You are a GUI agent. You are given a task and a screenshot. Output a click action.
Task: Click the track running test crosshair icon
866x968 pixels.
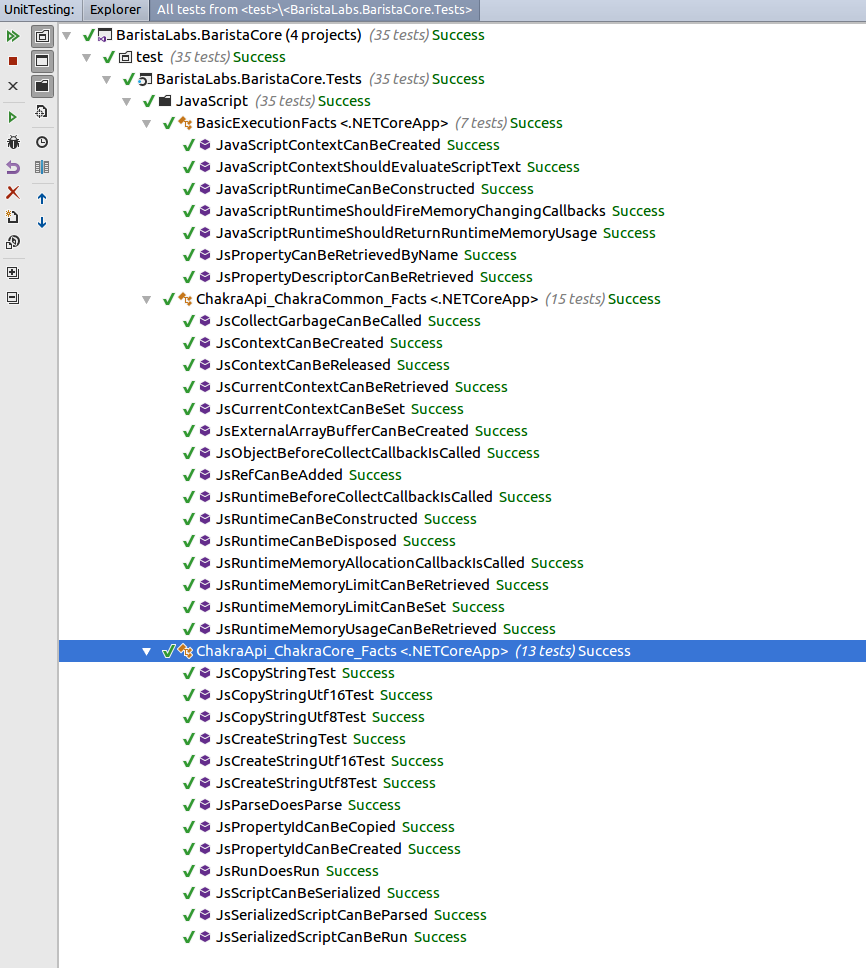click(42, 112)
